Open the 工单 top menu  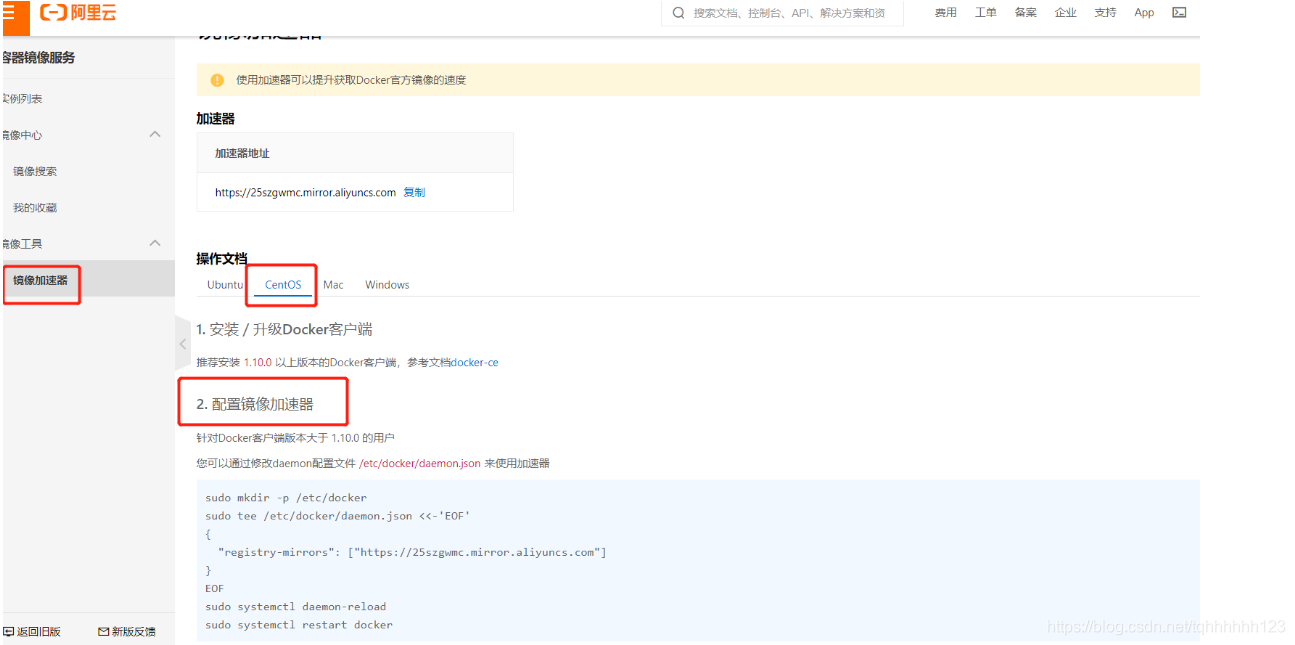pyautogui.click(x=986, y=13)
